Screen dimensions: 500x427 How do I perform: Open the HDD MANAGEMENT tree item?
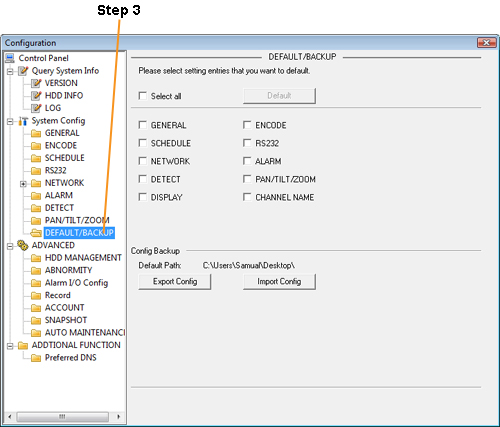83,258
